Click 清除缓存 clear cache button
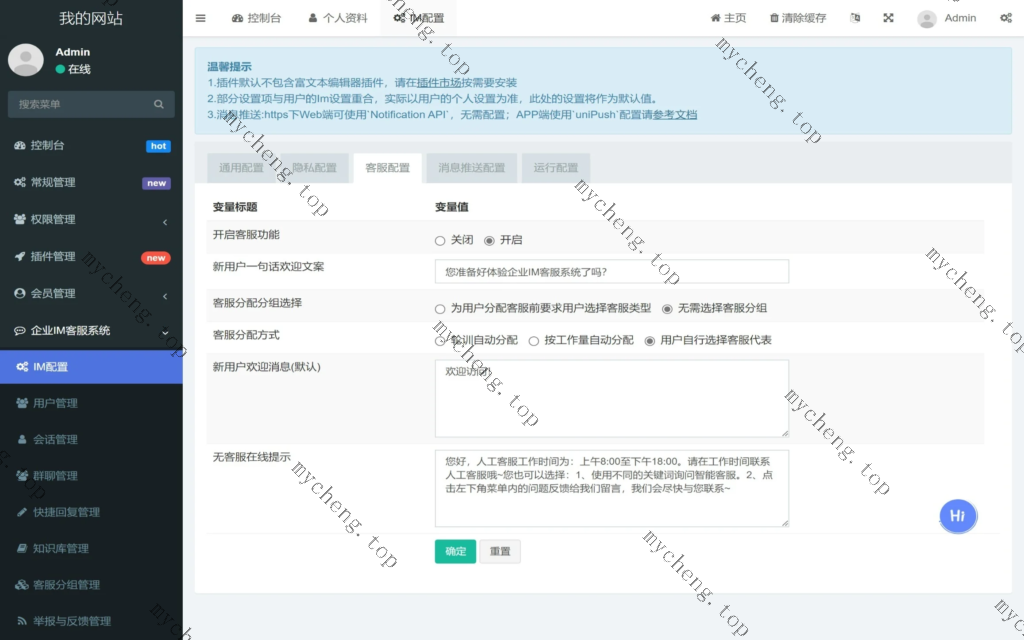 798,18
